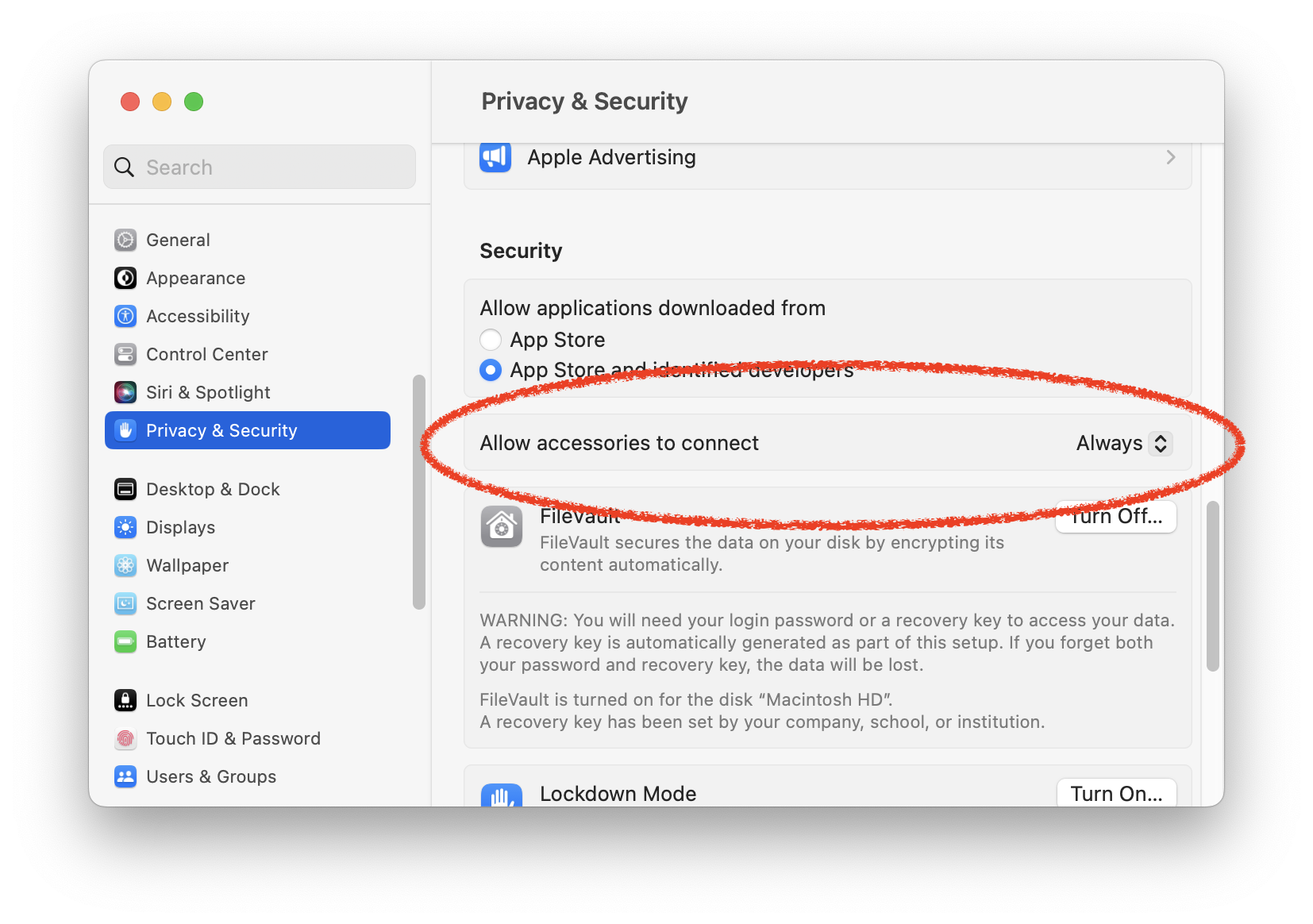Click the content pane vertical scrollbar
The height and width of the screenshot is (924, 1313).
pos(1212,586)
